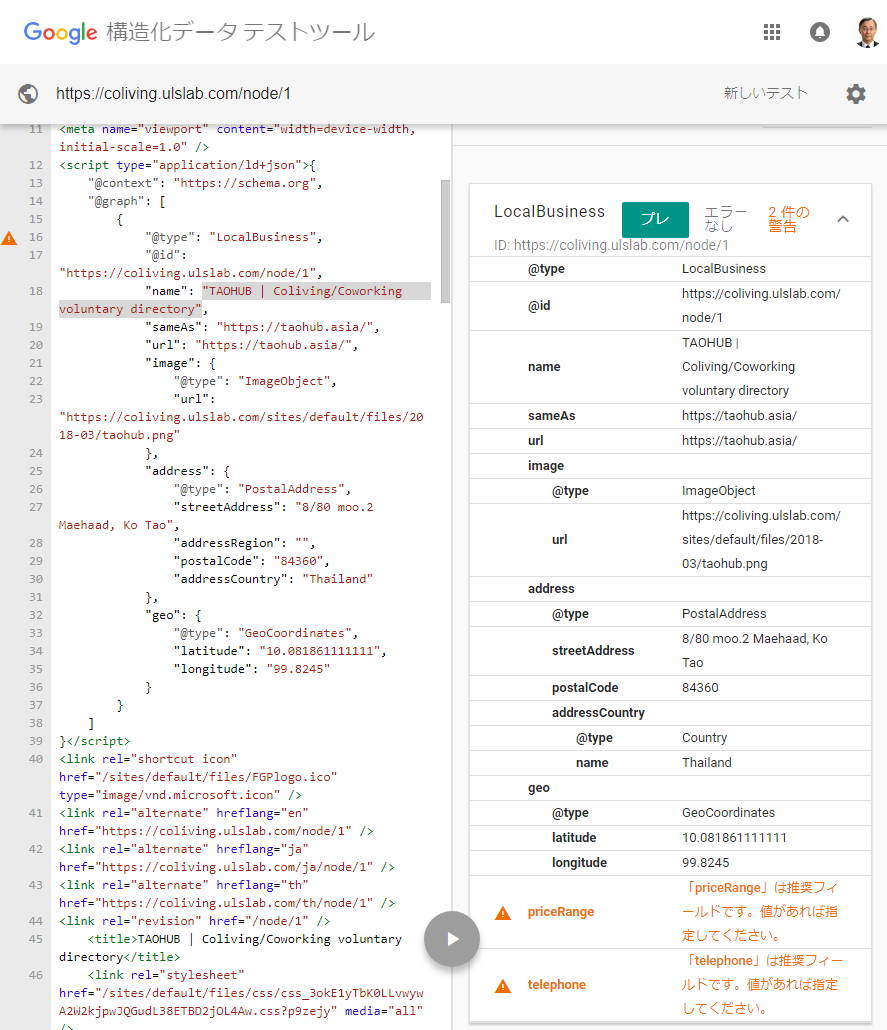Screen dimensions: 887x1030
Task: Select the priceRange warning label
Action: (x=560, y=912)
